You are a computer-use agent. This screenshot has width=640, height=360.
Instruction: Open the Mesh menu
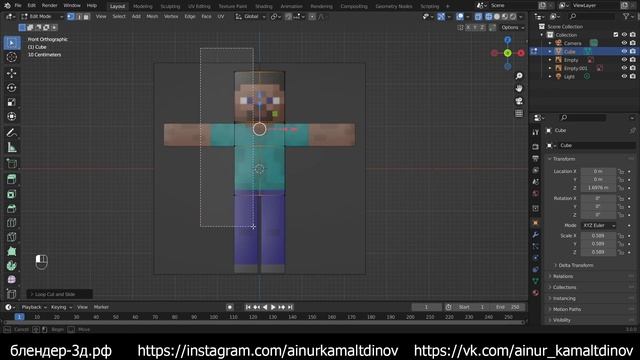tap(152, 17)
